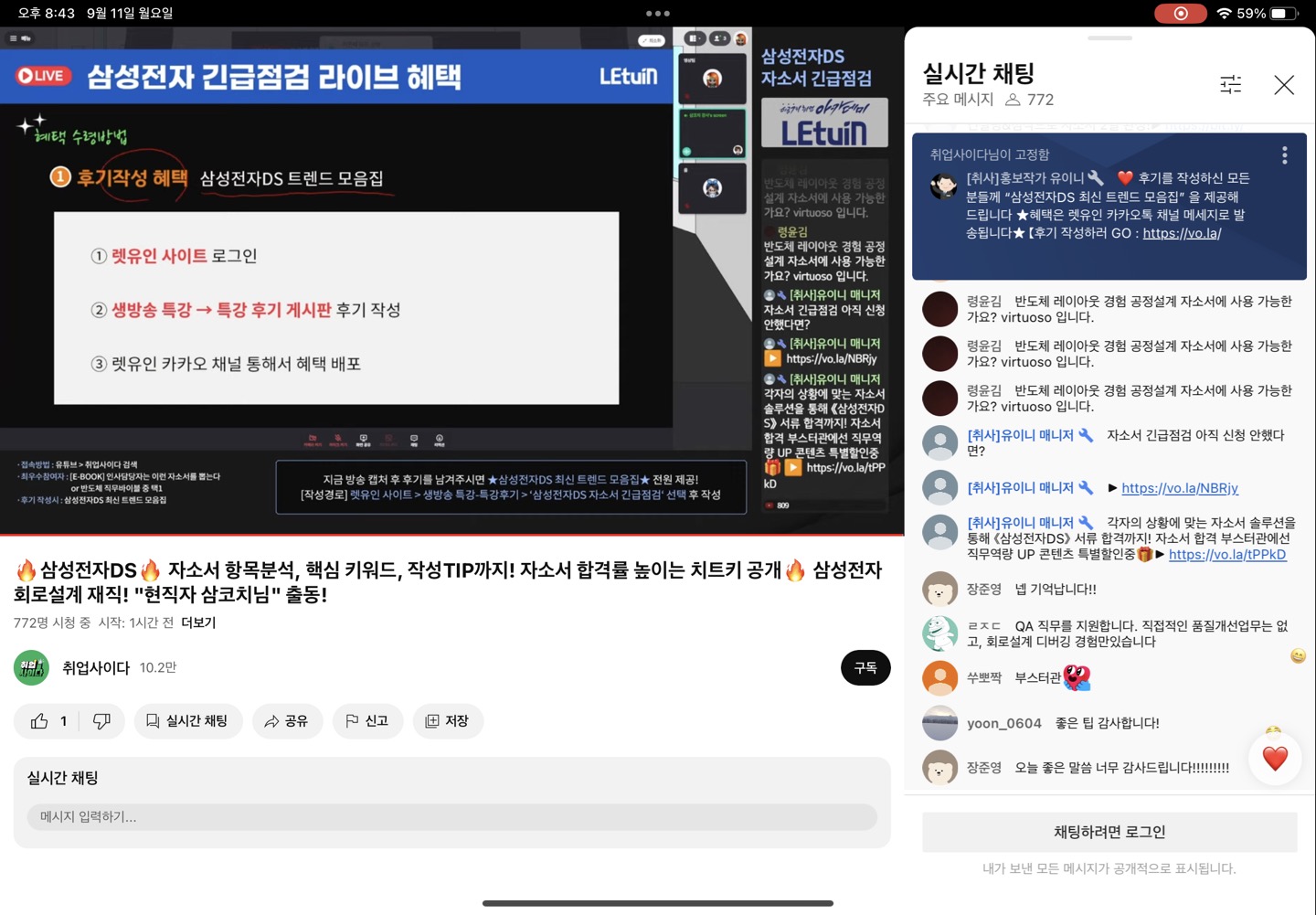View the 772 viewer count icon
Image resolution: width=1316 pixels, height=915 pixels.
click(x=1013, y=99)
